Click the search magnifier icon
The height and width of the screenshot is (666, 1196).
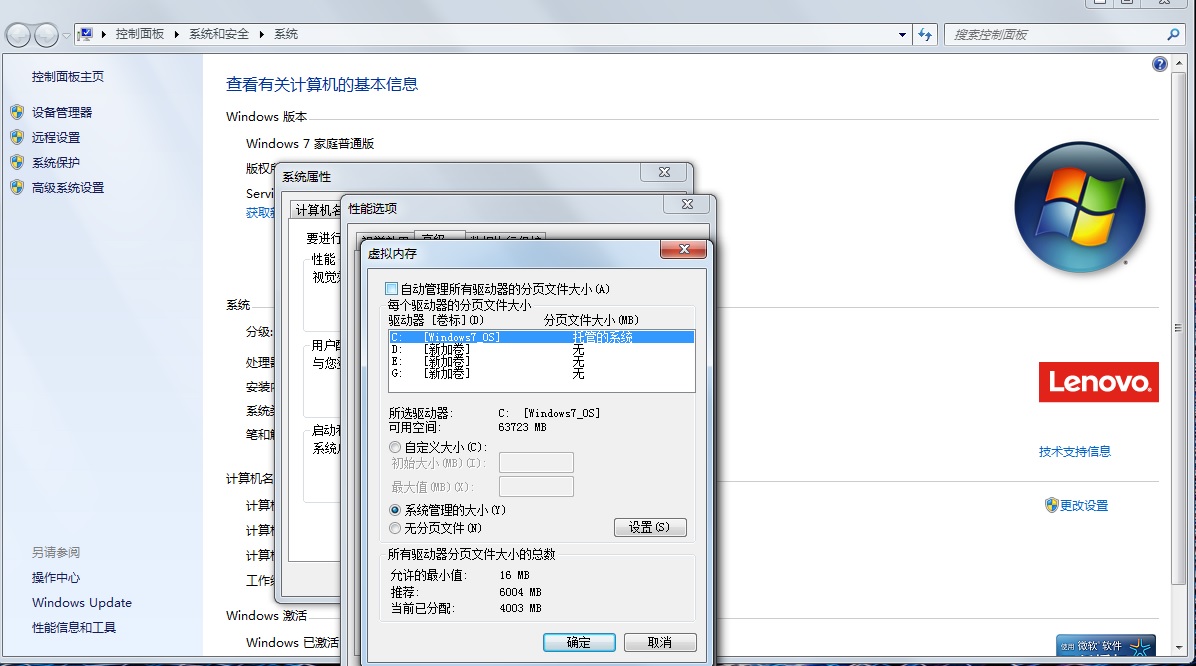[x=1174, y=34]
